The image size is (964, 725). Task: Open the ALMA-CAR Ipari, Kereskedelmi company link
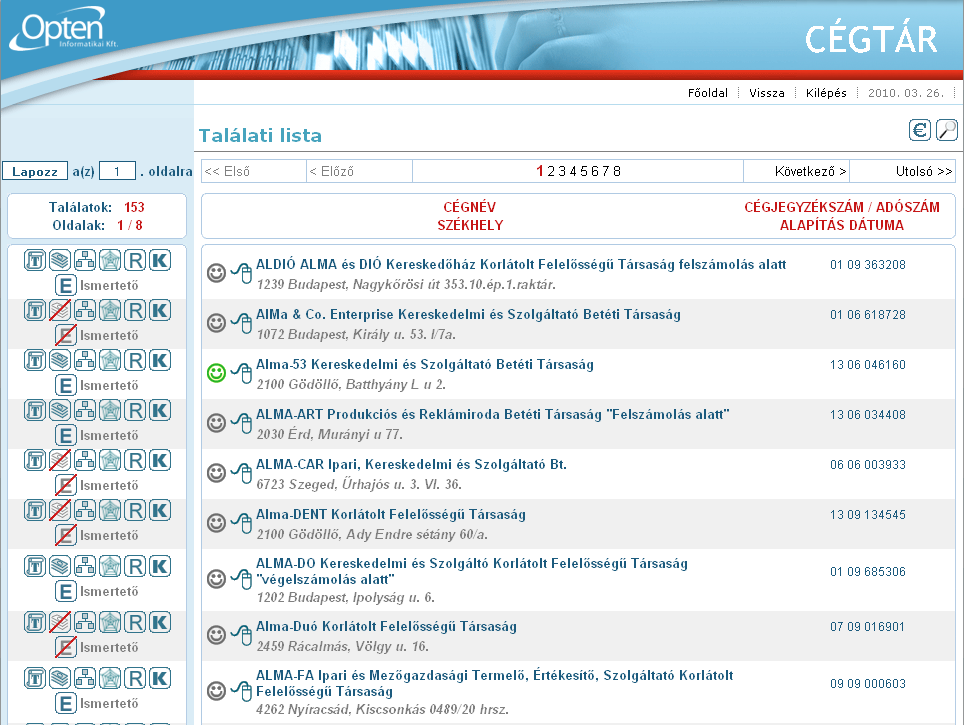pos(411,465)
